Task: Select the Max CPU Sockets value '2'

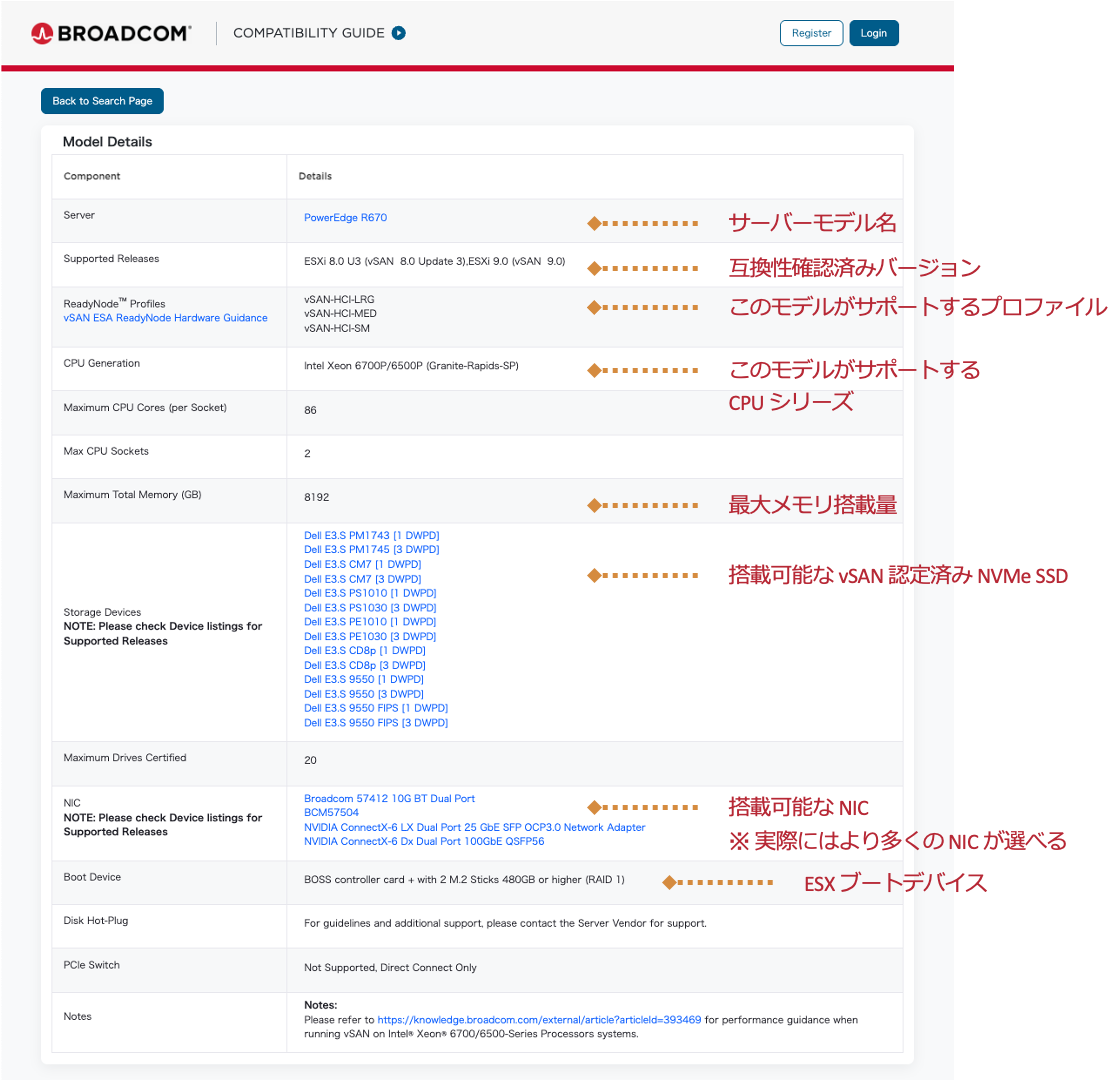Action: 307,454
